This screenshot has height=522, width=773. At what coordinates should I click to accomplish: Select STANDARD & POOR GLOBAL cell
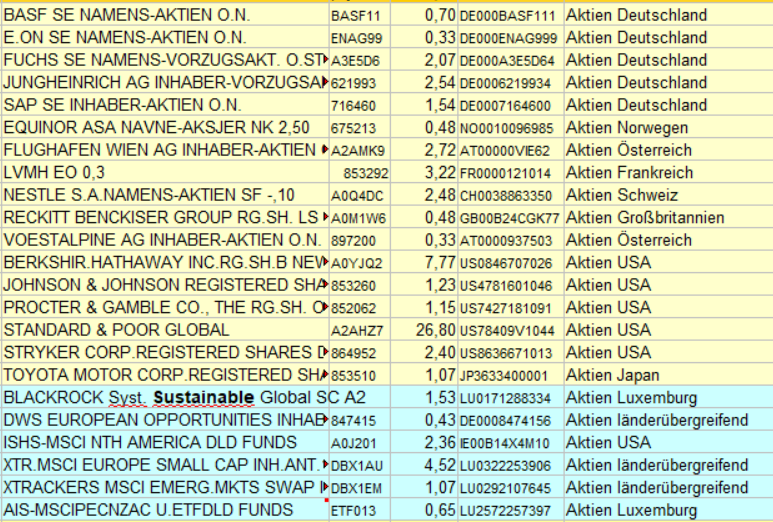(x=165, y=330)
